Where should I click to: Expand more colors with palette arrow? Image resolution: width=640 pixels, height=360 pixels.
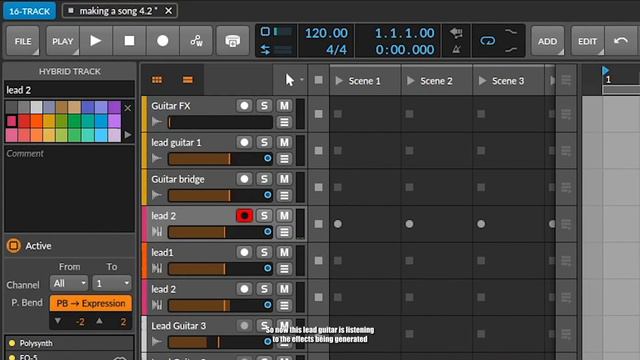[128, 135]
